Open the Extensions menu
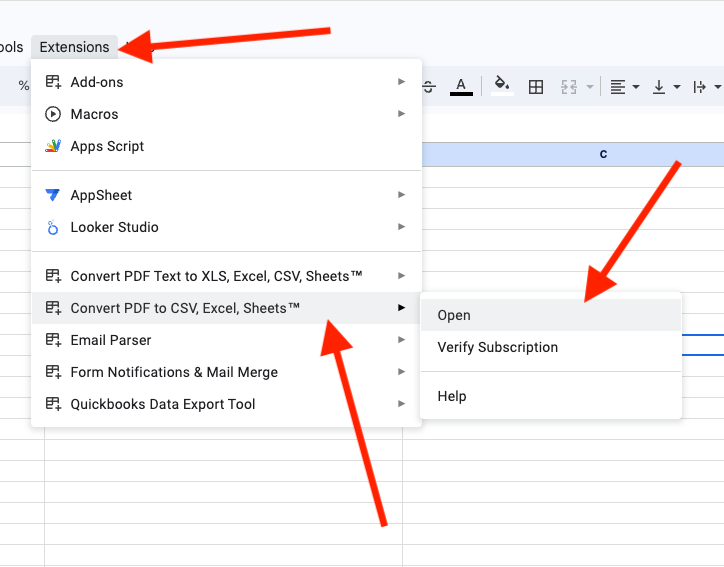724x567 pixels. (x=74, y=47)
